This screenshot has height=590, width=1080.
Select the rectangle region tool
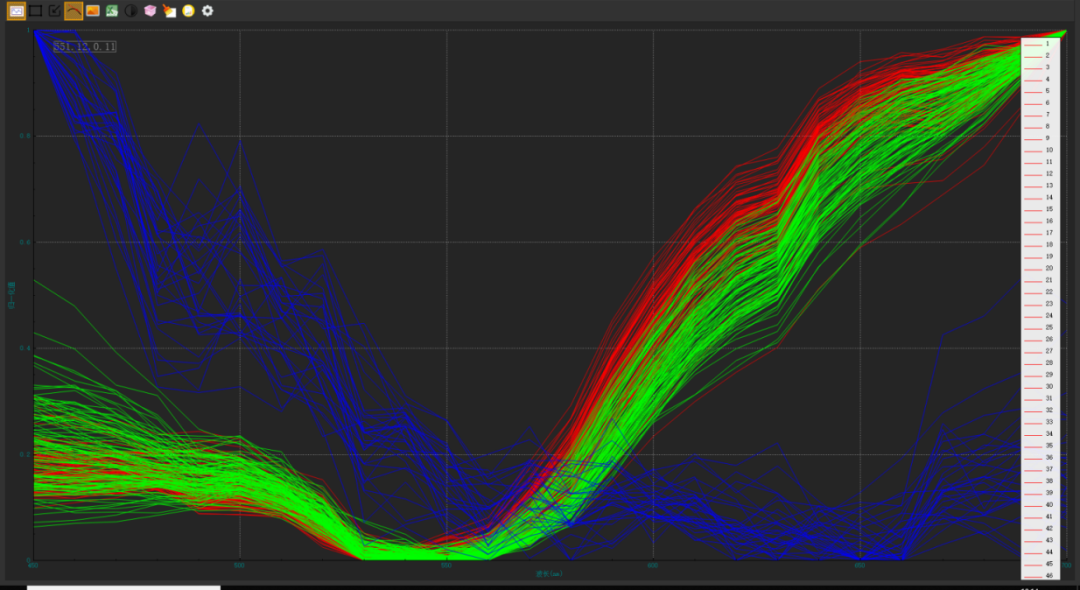point(36,11)
